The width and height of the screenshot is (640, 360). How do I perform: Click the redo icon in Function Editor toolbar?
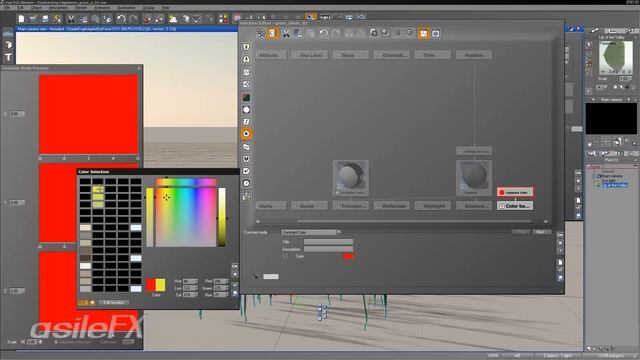[336, 33]
